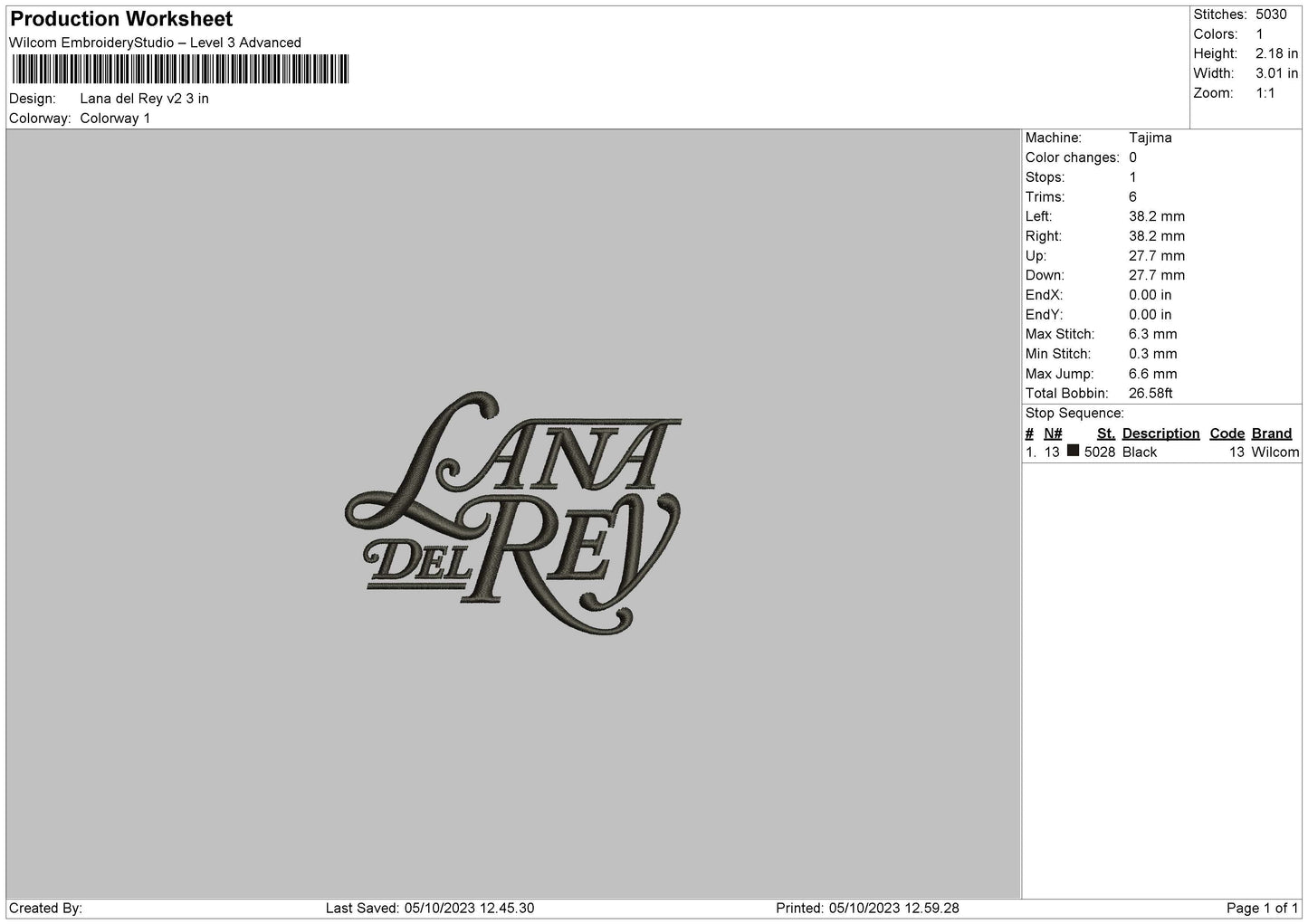The height and width of the screenshot is (924, 1308).
Task: Click the EndY value 0.00 in
Action: click(1150, 315)
